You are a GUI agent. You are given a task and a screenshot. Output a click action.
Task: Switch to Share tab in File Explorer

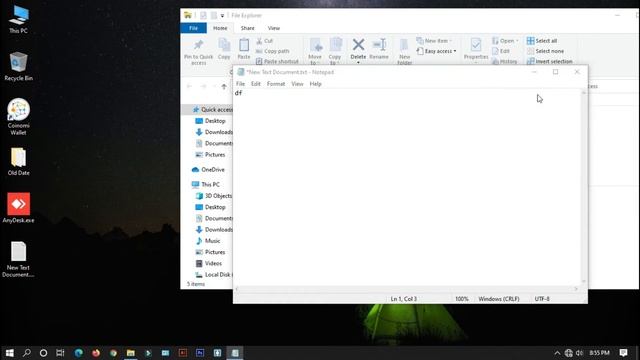[x=247, y=28]
